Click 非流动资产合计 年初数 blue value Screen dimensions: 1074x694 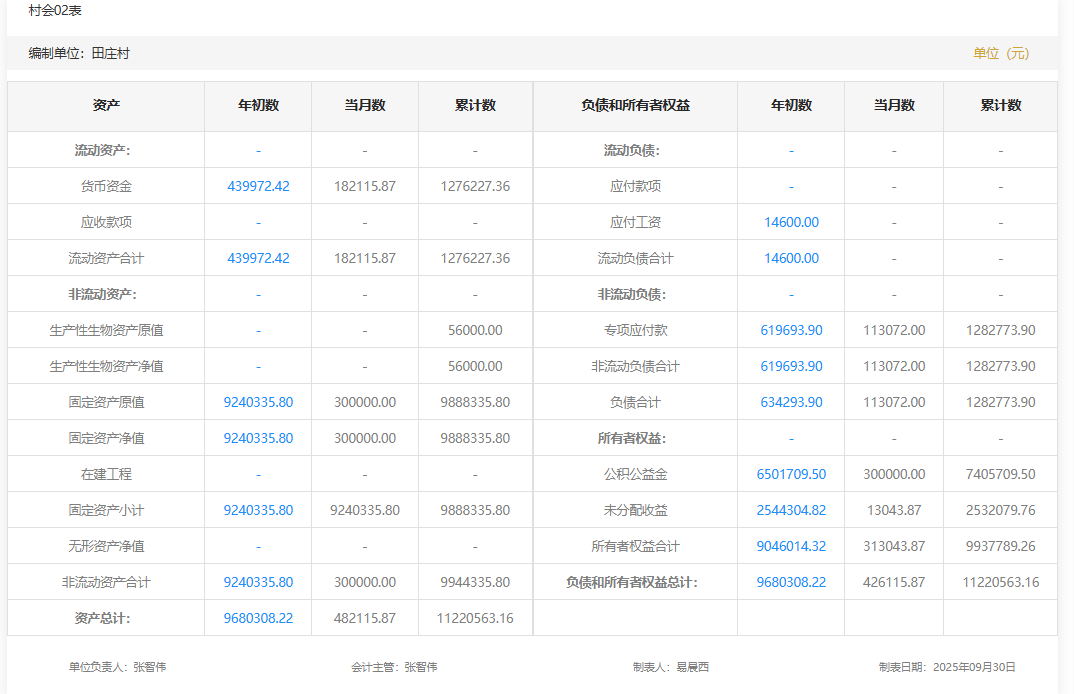click(x=258, y=582)
